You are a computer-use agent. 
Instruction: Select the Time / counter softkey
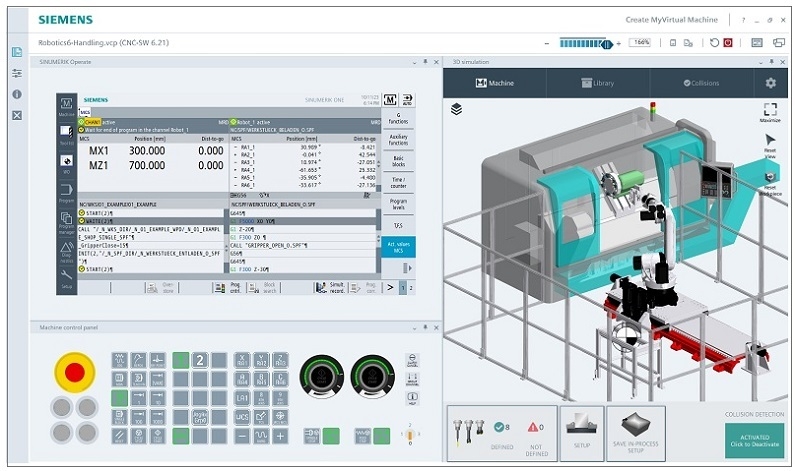point(399,183)
